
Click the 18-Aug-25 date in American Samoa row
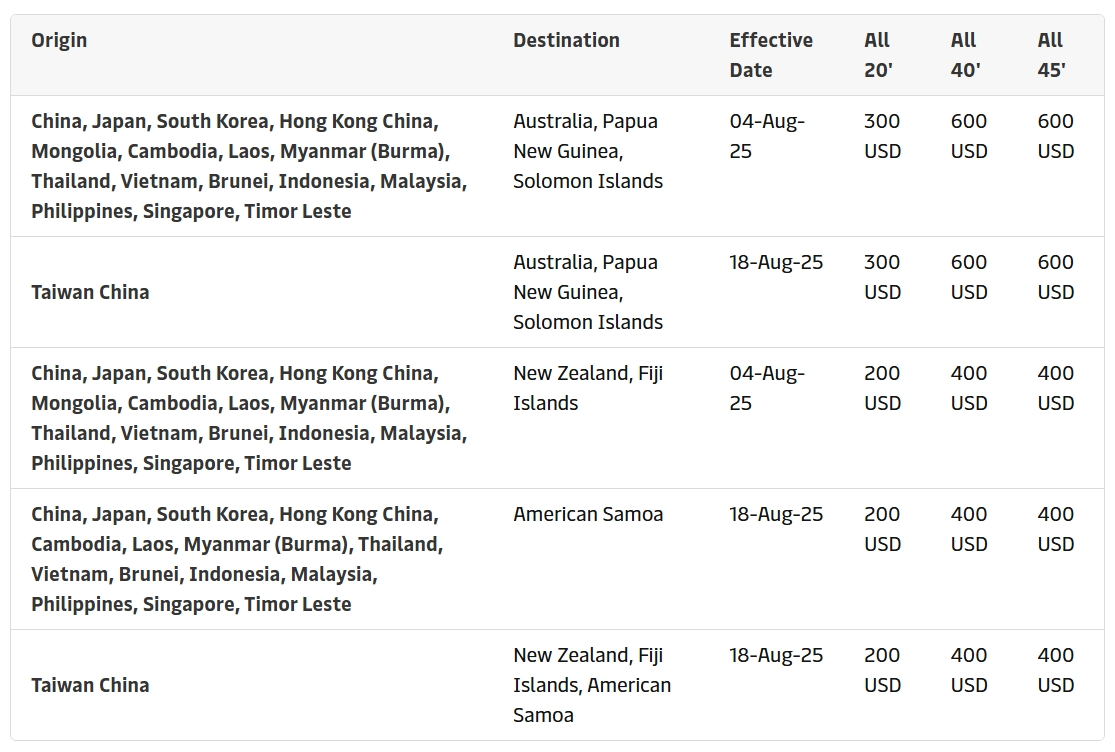coord(776,514)
